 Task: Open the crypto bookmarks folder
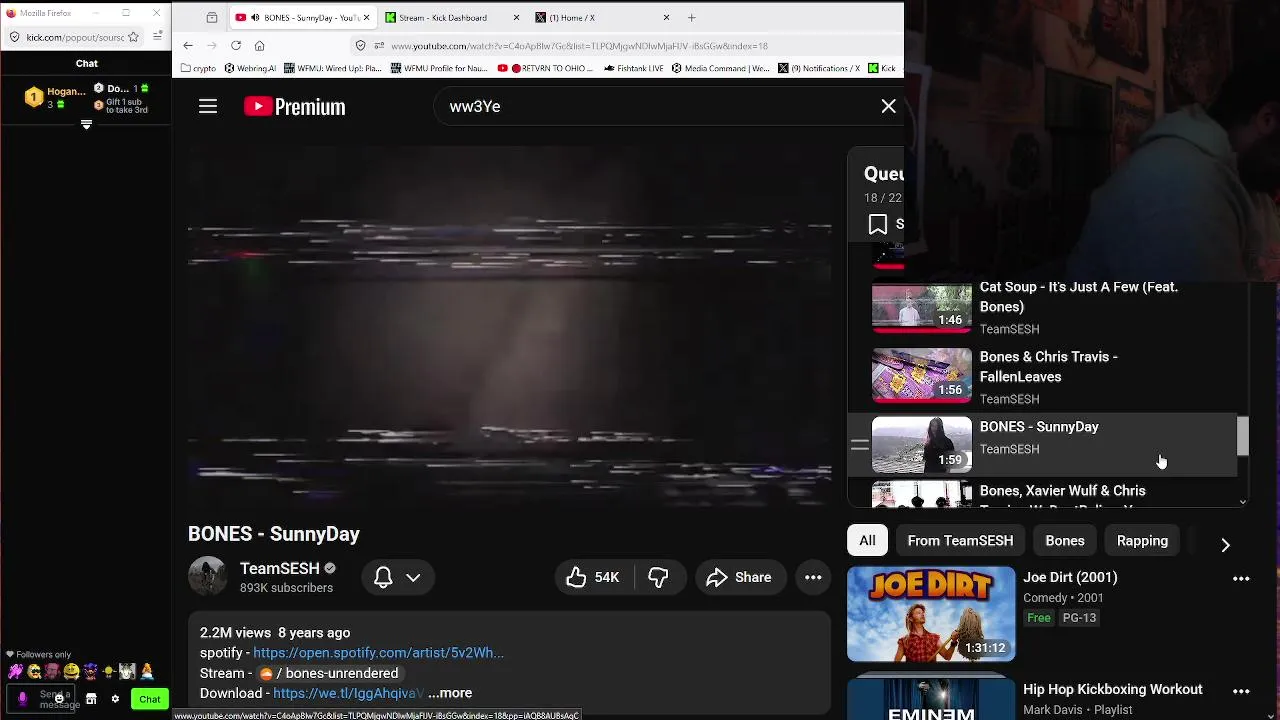click(x=198, y=68)
